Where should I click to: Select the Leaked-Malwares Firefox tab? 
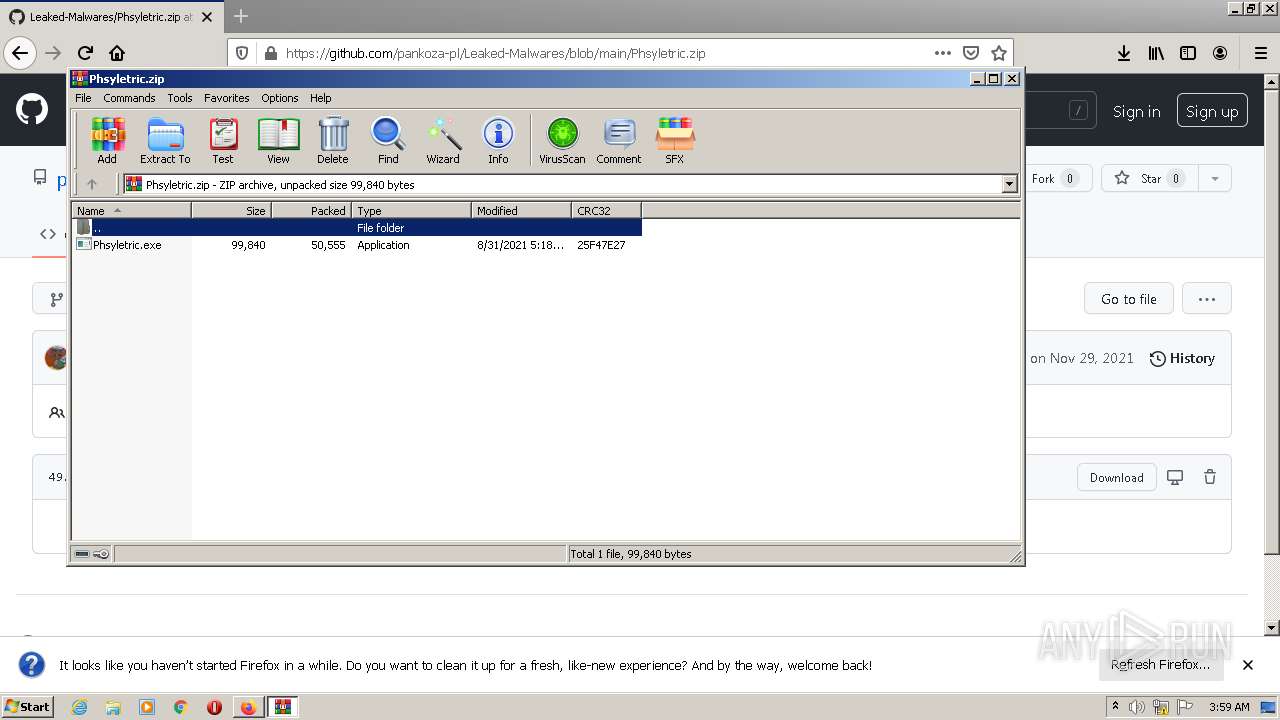[110, 17]
